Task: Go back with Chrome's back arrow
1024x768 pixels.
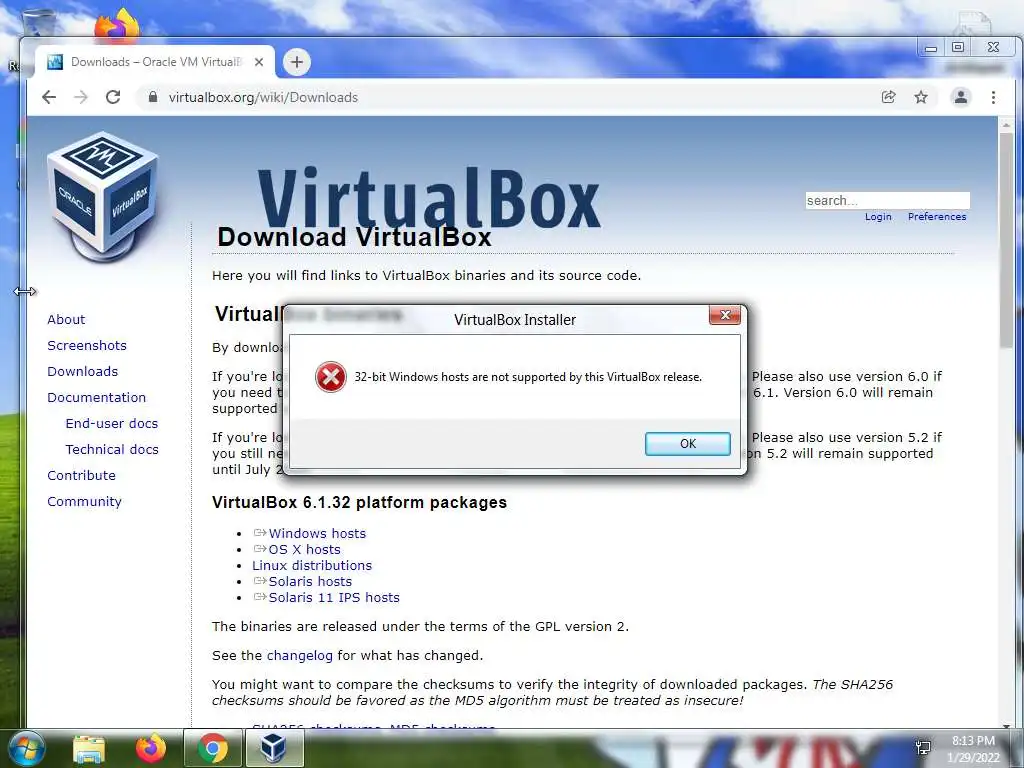Action: click(x=49, y=97)
